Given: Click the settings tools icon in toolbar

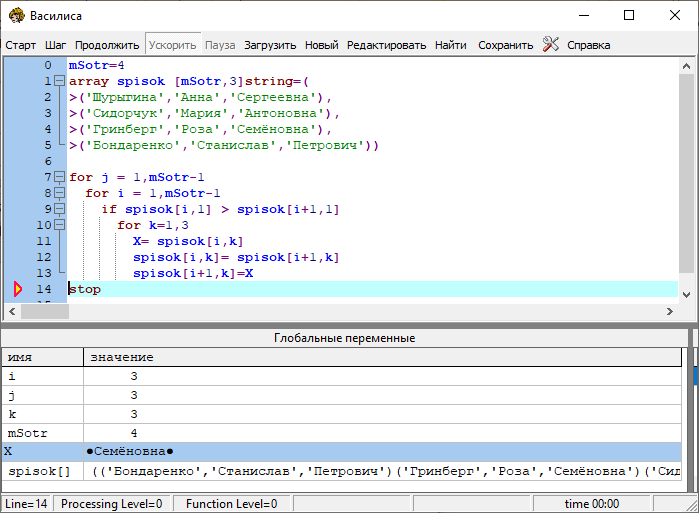Looking at the screenshot, I should click(x=551, y=45).
